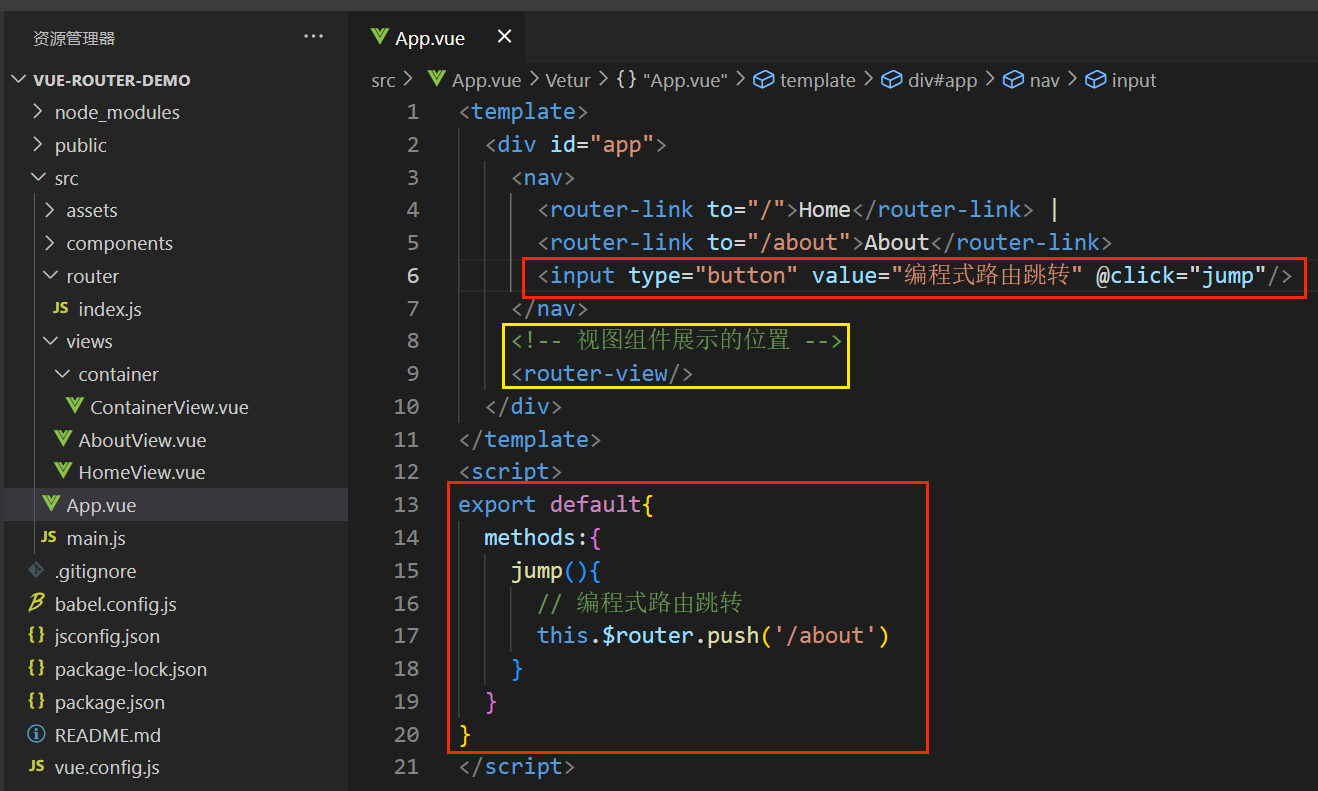Click the About router-link text on line 5
The image size is (1318, 791).
(x=897, y=243)
